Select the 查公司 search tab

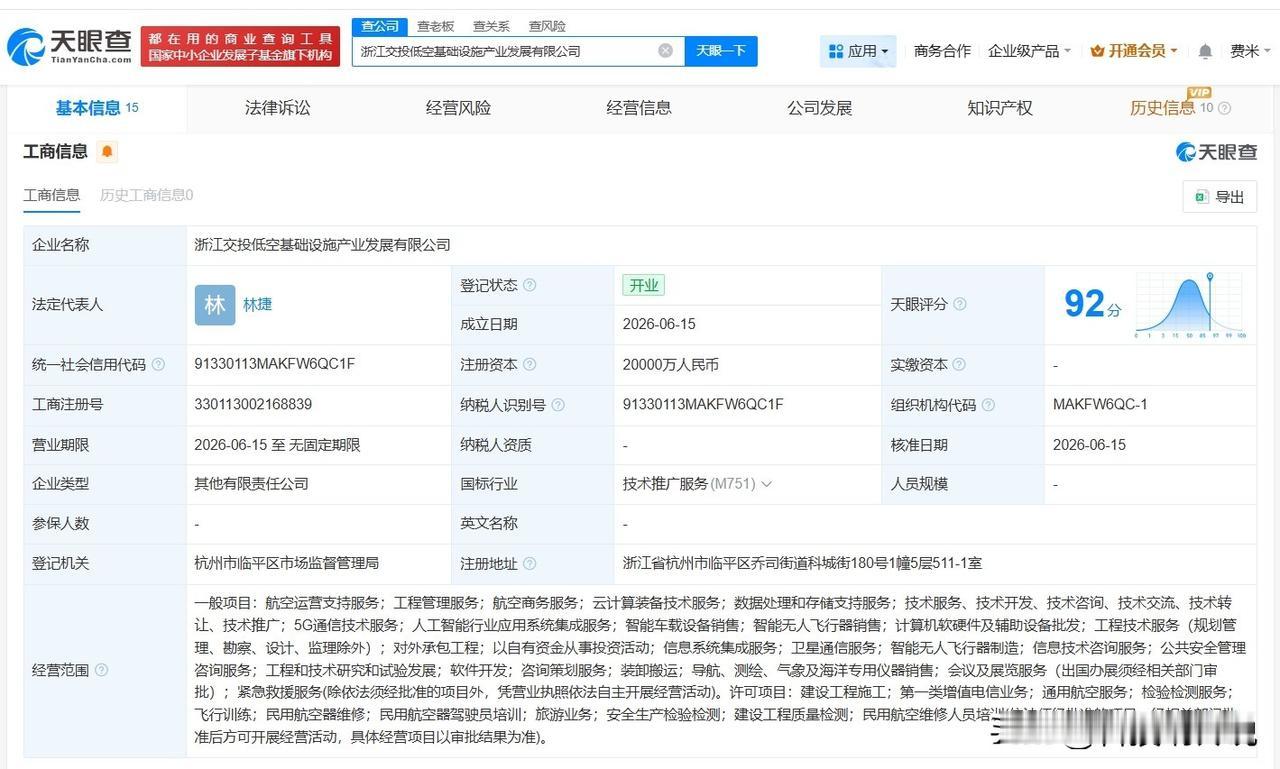click(380, 26)
